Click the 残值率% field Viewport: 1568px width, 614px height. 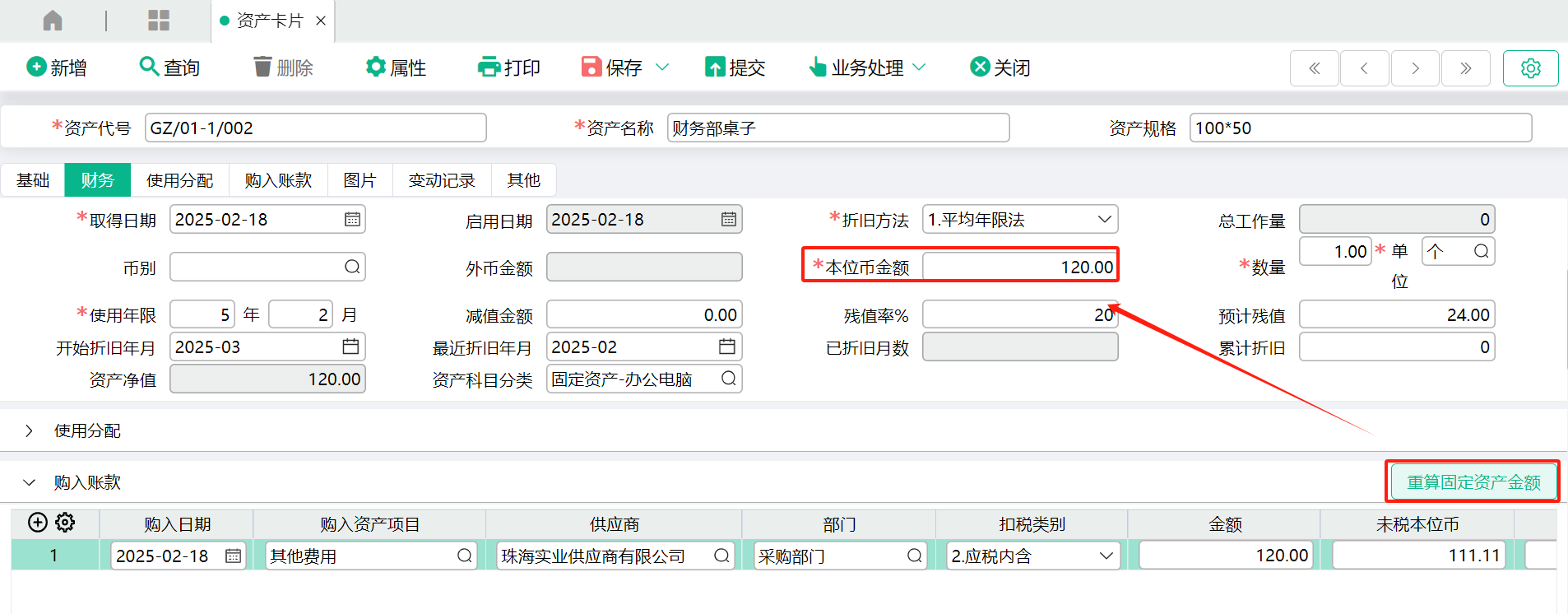(1020, 314)
